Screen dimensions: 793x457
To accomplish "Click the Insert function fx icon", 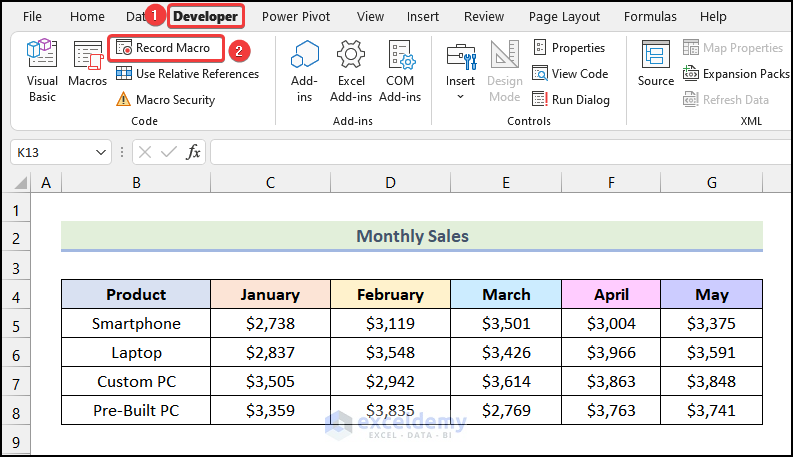I will point(194,152).
